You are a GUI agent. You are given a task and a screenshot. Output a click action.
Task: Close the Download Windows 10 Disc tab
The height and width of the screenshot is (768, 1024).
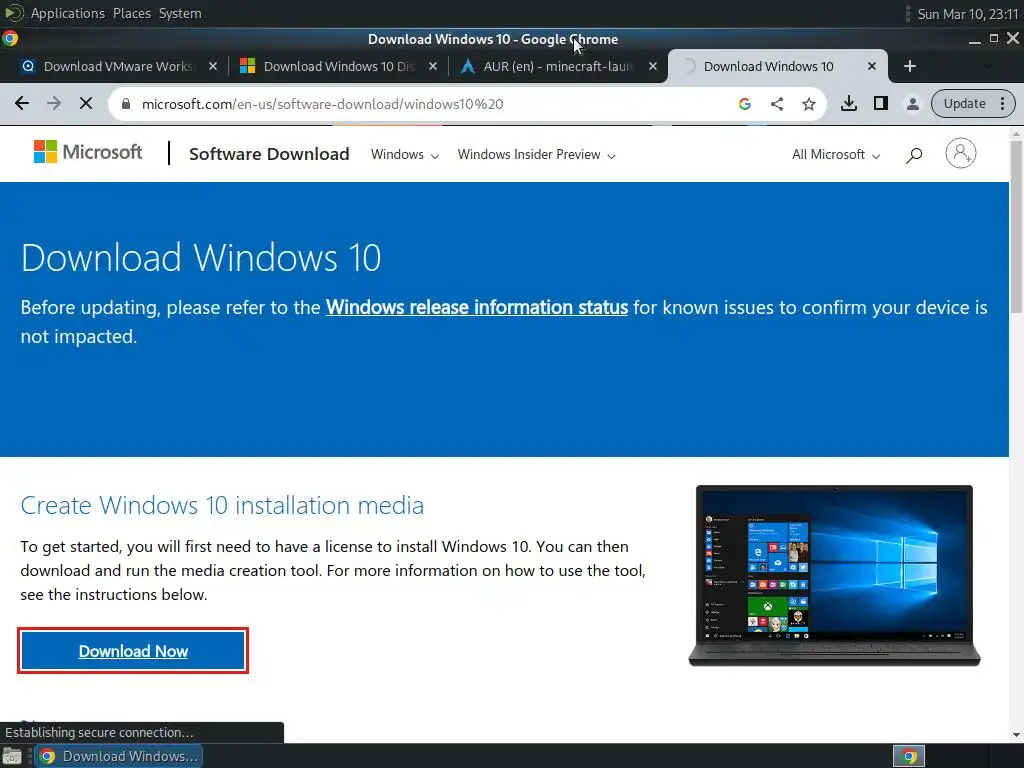(x=432, y=66)
